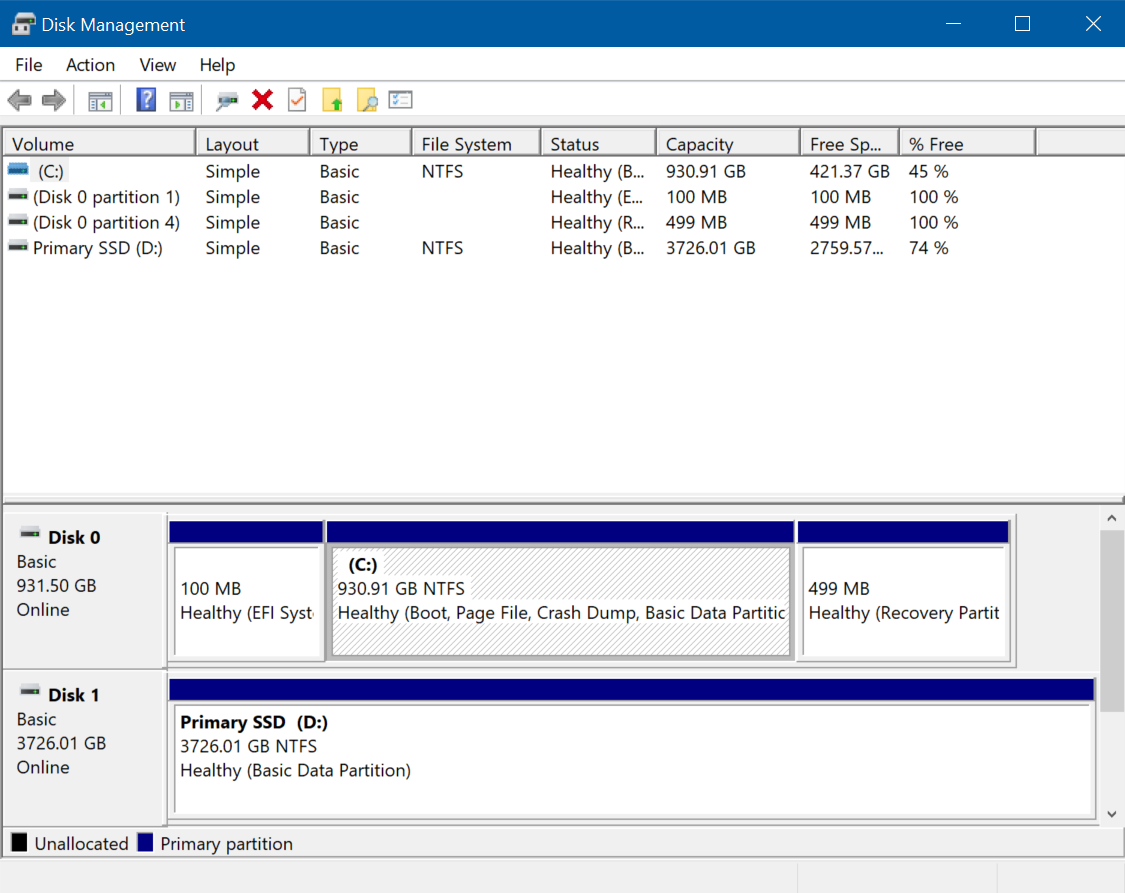The height and width of the screenshot is (893, 1125).
Task: Click the 74 % free cell
Action: point(928,248)
